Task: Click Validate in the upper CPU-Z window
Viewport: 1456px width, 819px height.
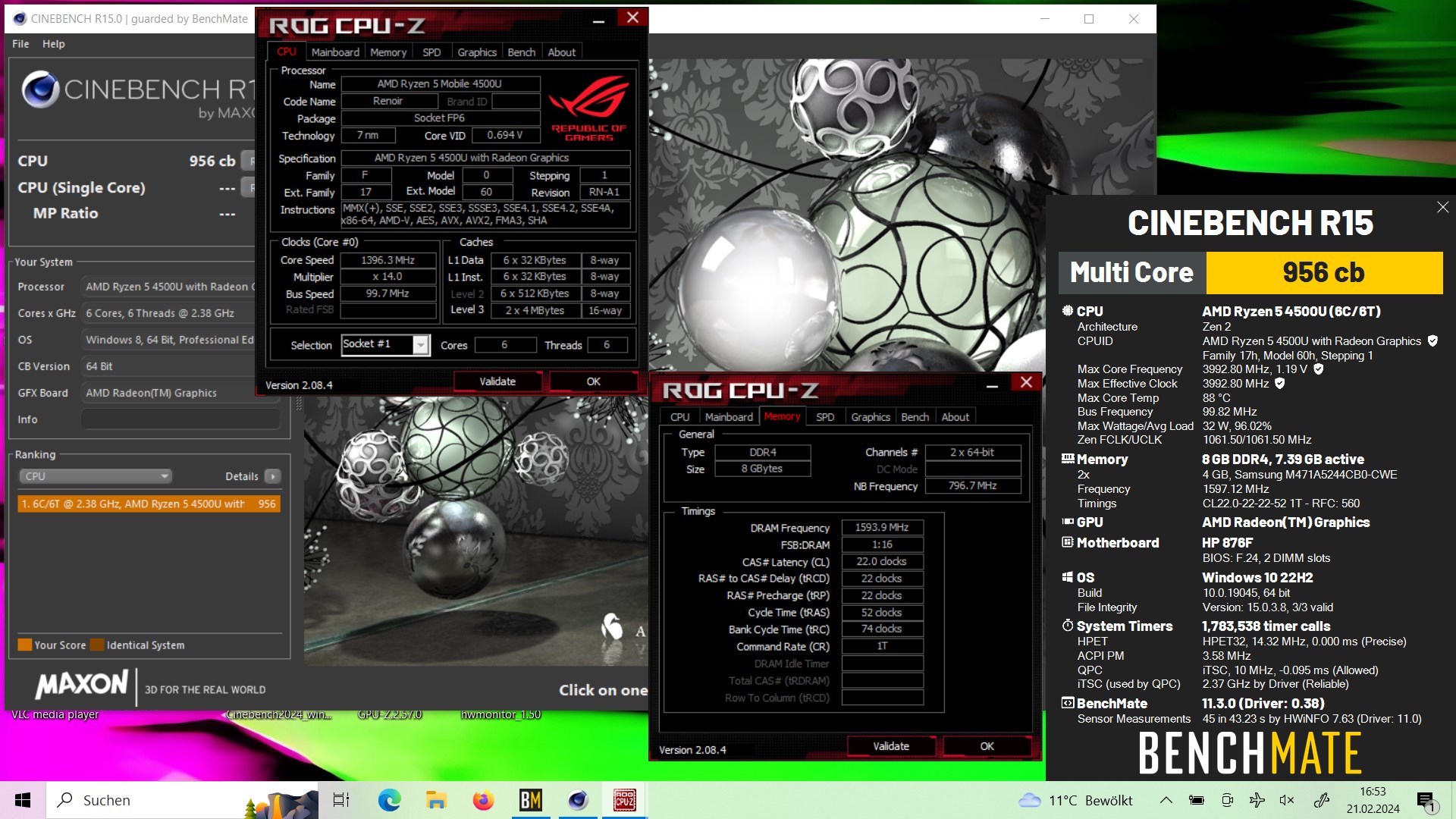Action: coord(497,381)
